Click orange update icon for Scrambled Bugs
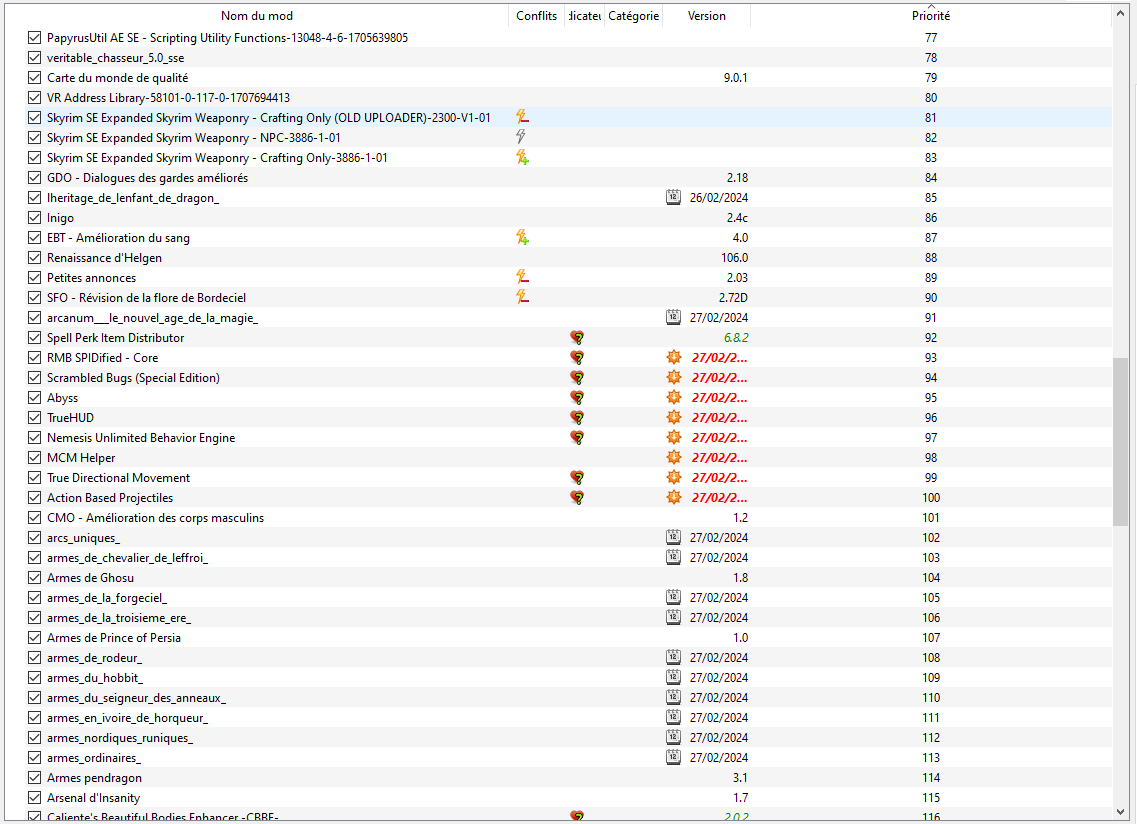 coord(674,377)
